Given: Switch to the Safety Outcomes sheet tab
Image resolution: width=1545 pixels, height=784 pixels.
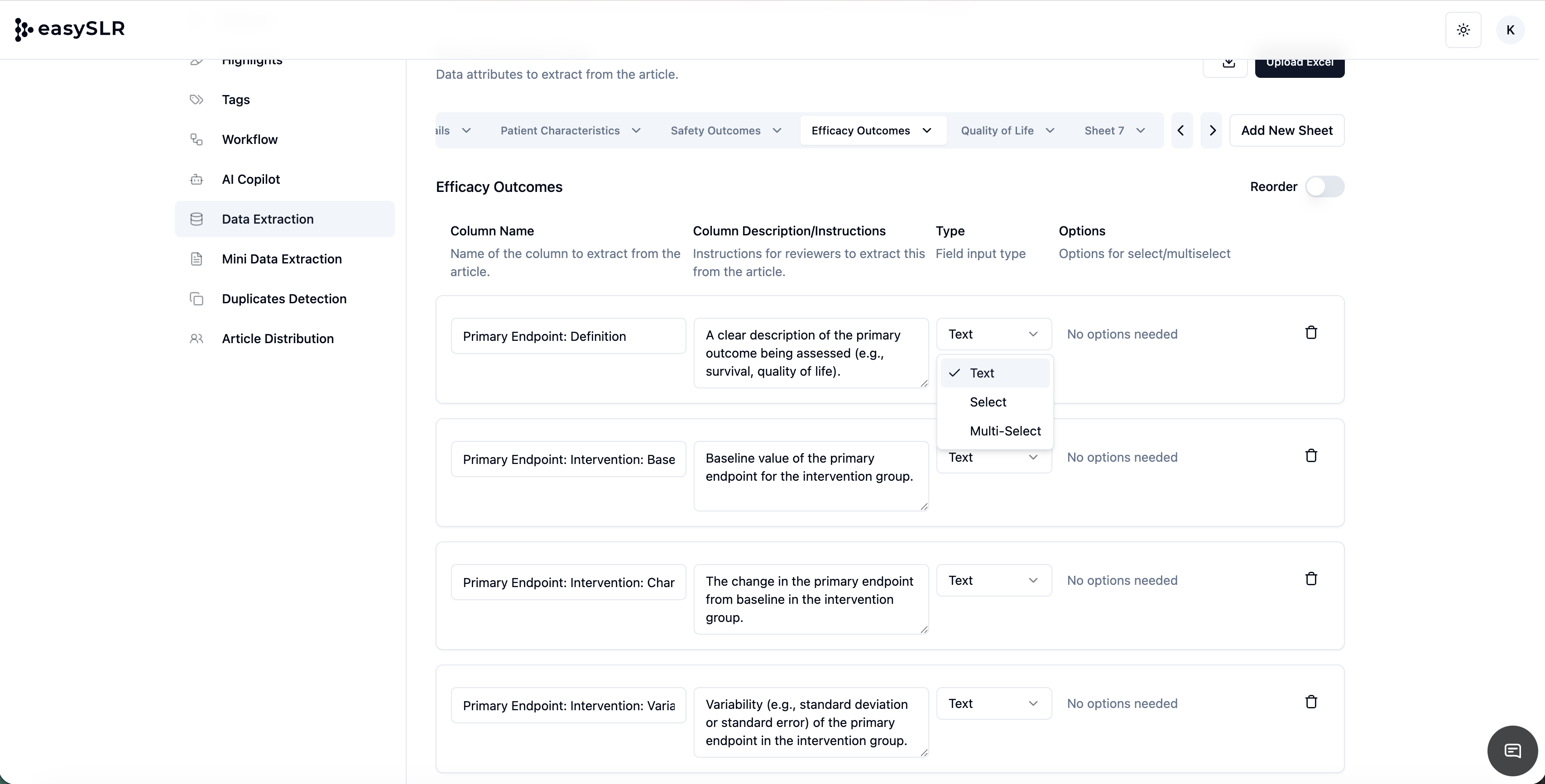Looking at the screenshot, I should pos(715,131).
